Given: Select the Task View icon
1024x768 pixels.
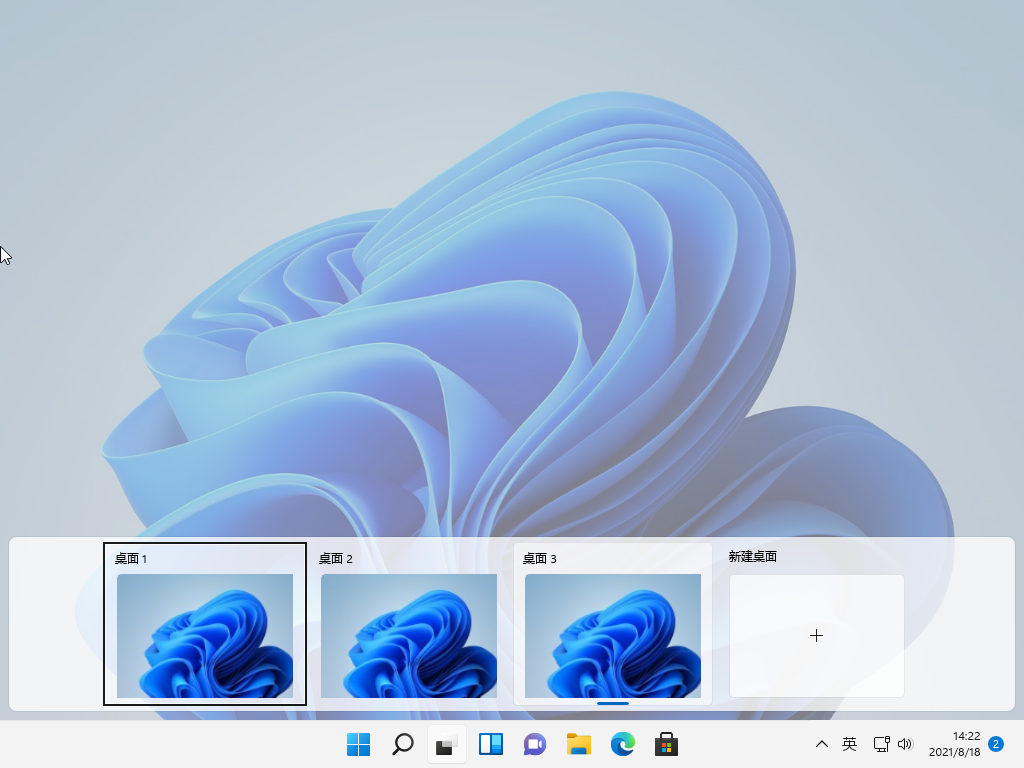Looking at the screenshot, I should 446,744.
